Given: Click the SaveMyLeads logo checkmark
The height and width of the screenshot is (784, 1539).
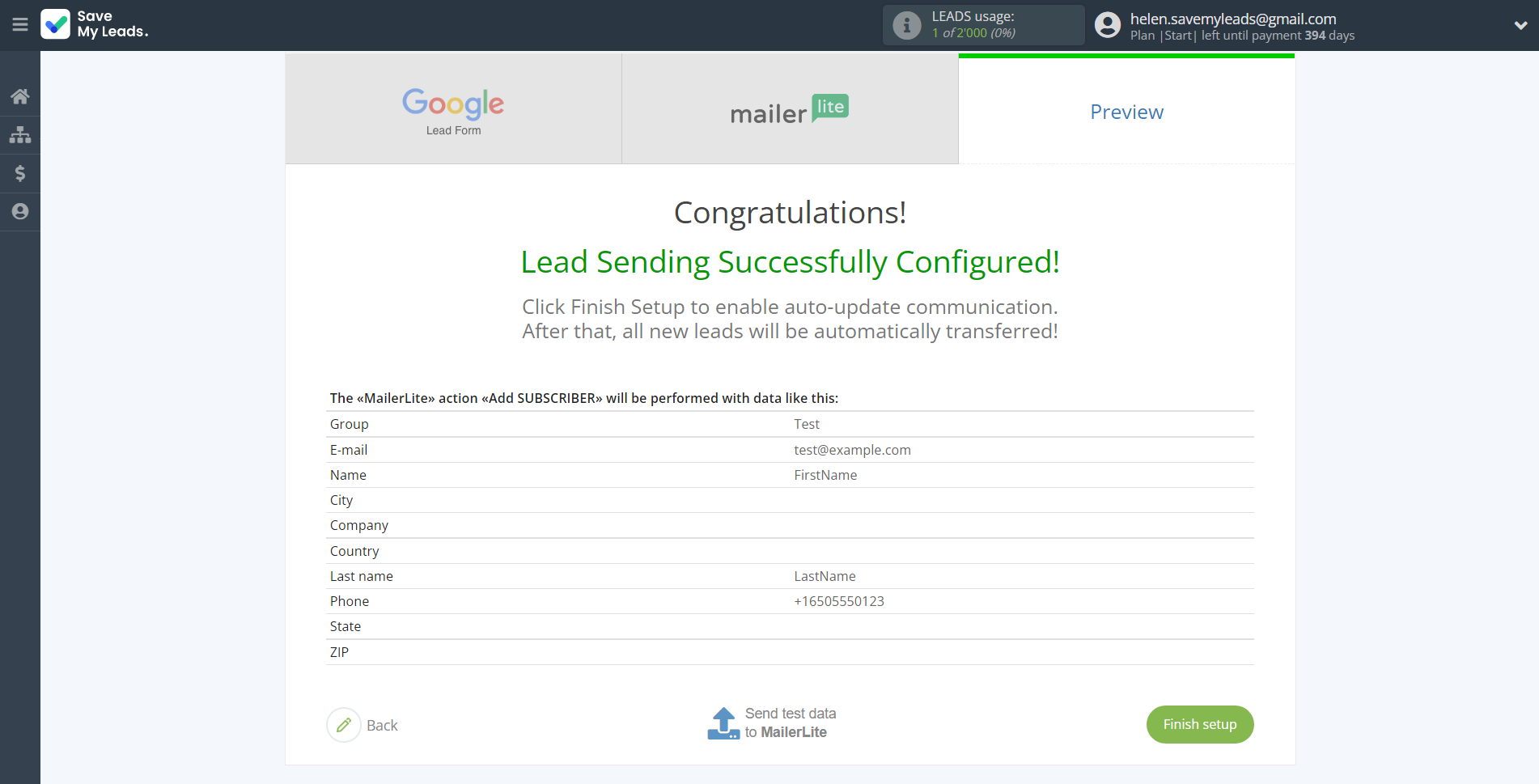Looking at the screenshot, I should [56, 24].
